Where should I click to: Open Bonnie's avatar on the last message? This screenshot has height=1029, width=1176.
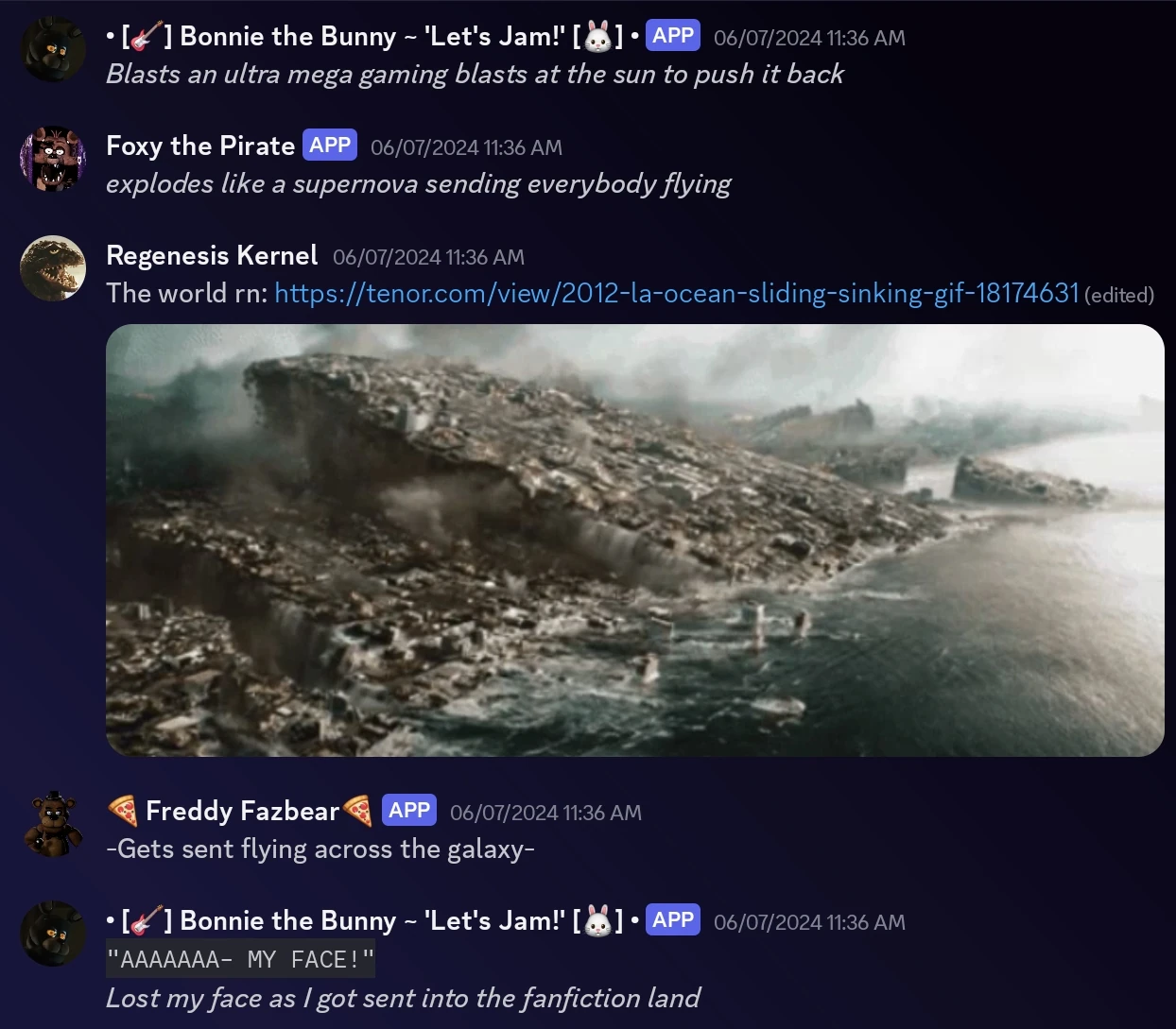pos(53,934)
